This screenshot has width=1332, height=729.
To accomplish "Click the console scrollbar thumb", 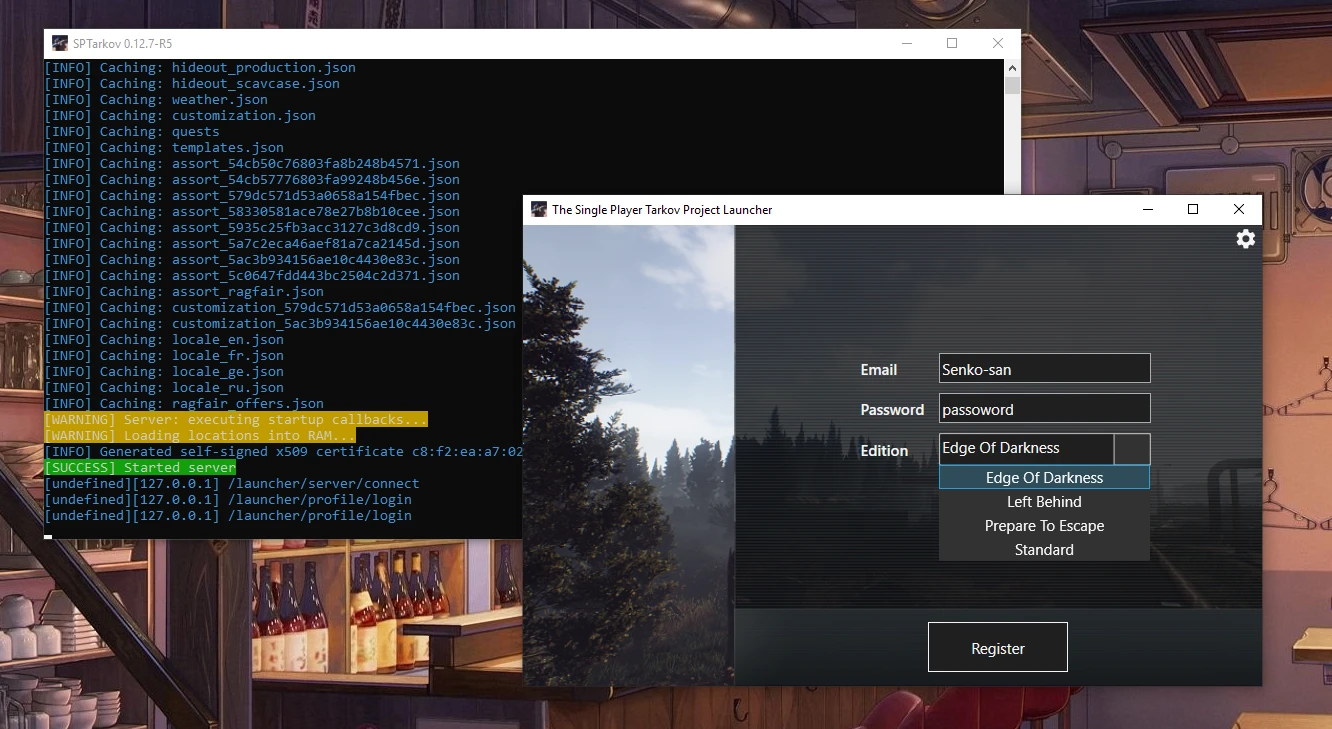I will (x=1012, y=85).
